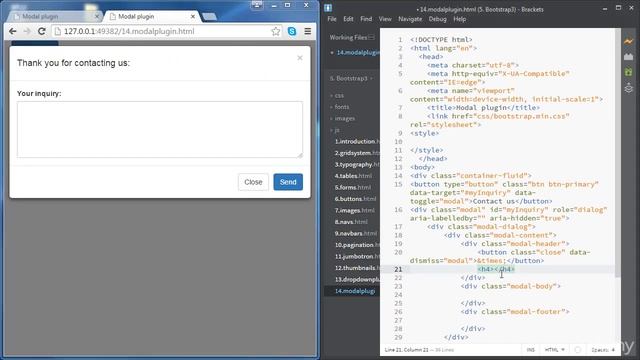This screenshot has width=640, height=360.
Task: Click line number 21 in the gutter
Action: pyautogui.click(x=398, y=269)
